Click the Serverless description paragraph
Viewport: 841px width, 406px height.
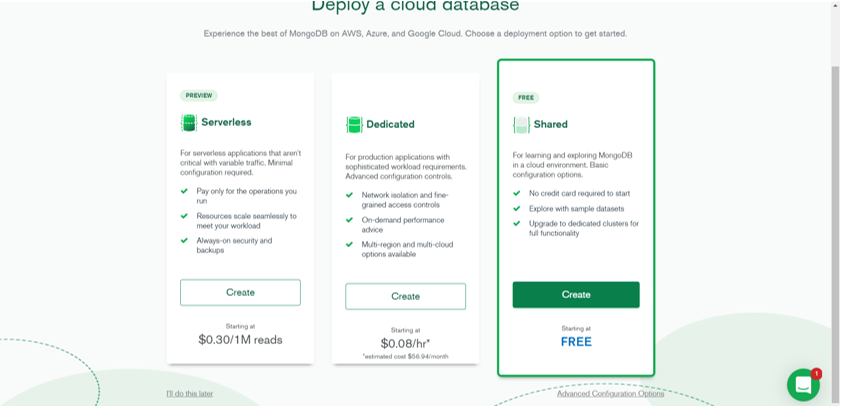coord(241,163)
